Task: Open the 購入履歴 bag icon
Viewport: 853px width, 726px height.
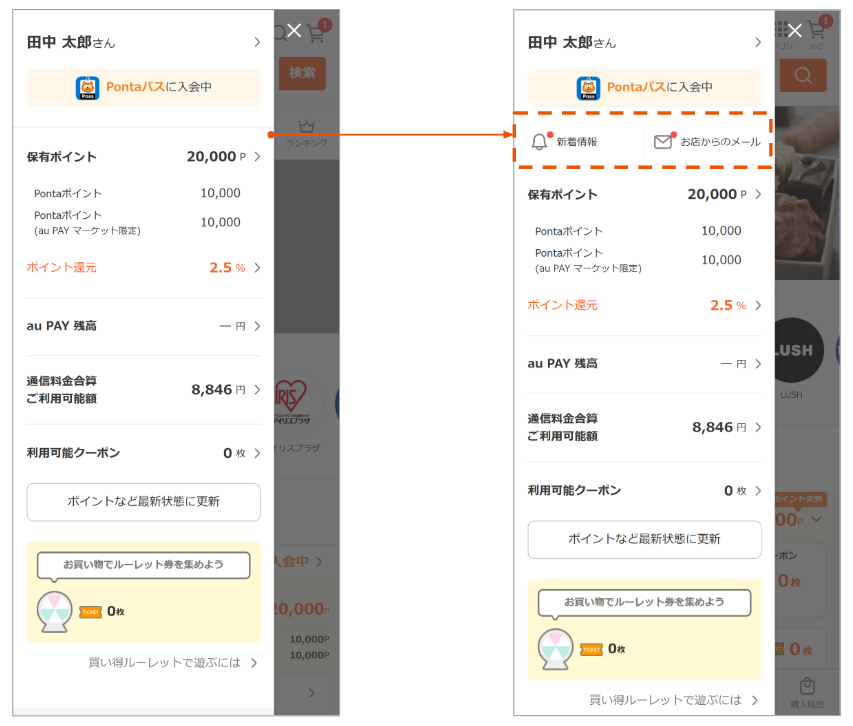Action: coord(808,688)
